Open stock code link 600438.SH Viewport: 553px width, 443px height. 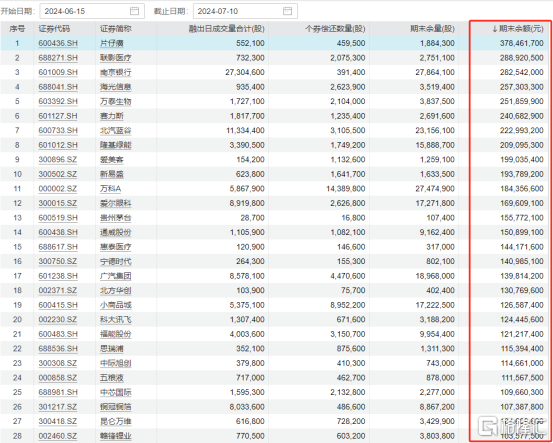58,232
